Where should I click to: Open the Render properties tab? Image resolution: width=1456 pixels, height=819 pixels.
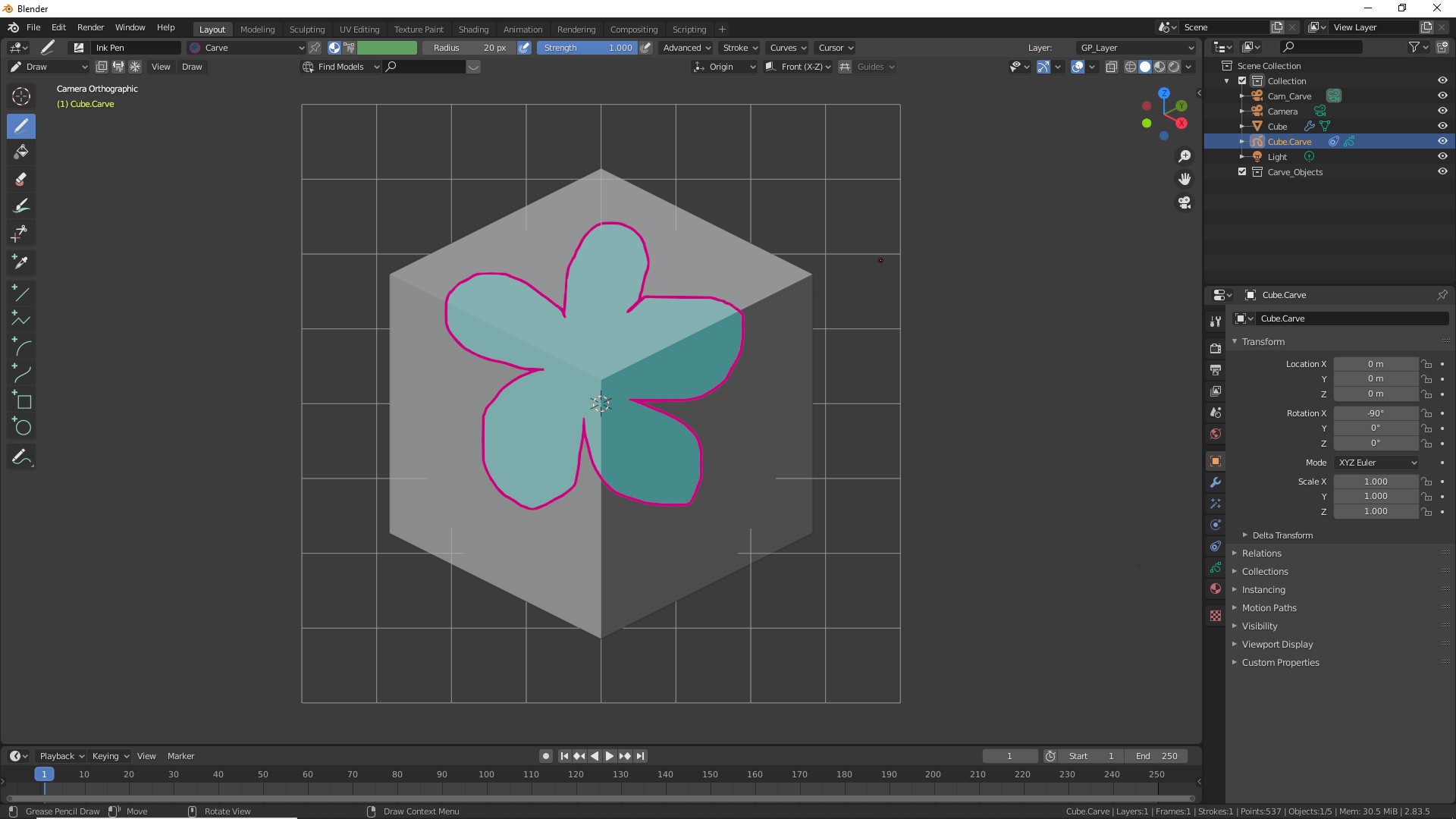(x=1216, y=349)
